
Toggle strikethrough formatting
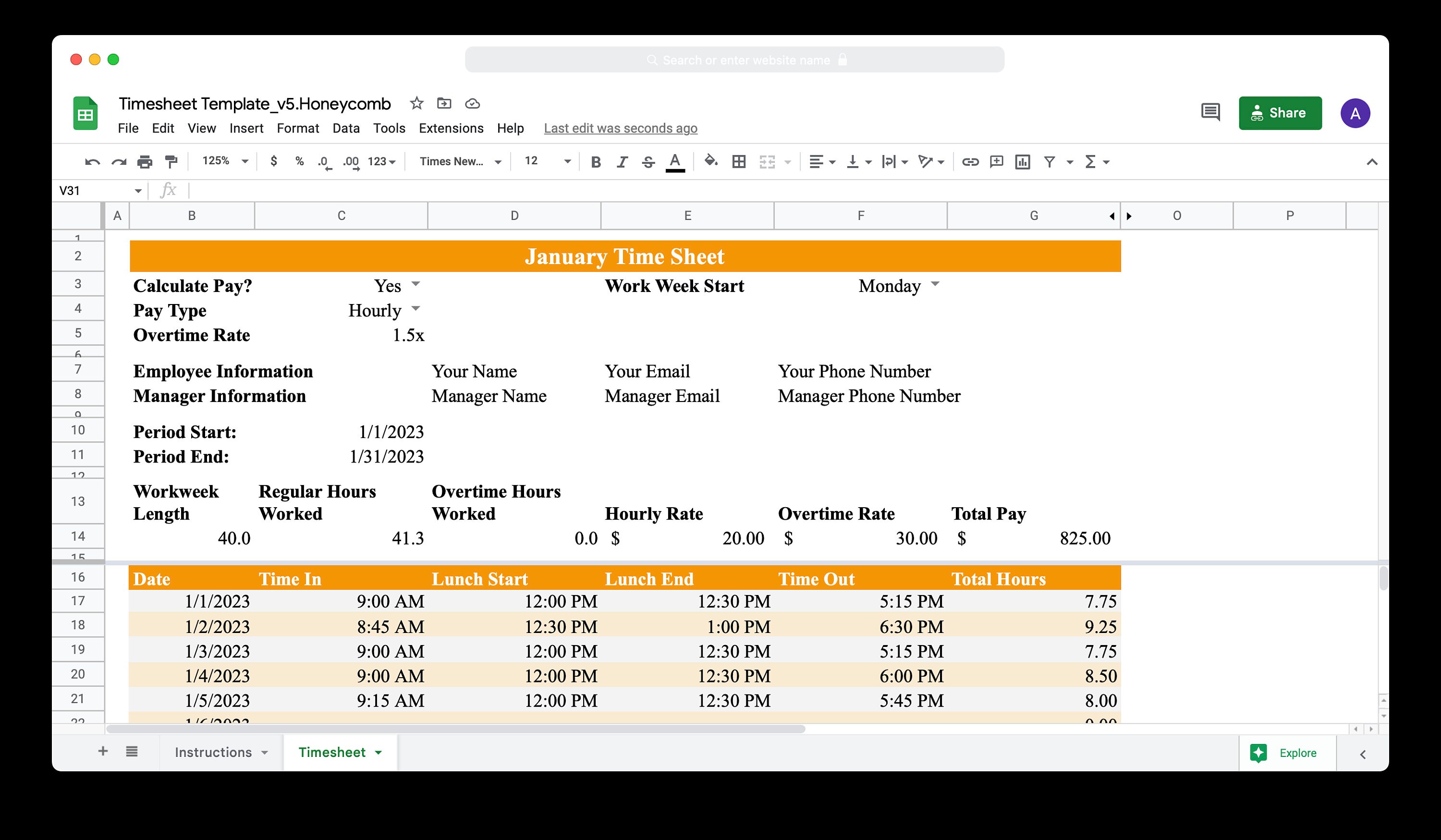648,162
